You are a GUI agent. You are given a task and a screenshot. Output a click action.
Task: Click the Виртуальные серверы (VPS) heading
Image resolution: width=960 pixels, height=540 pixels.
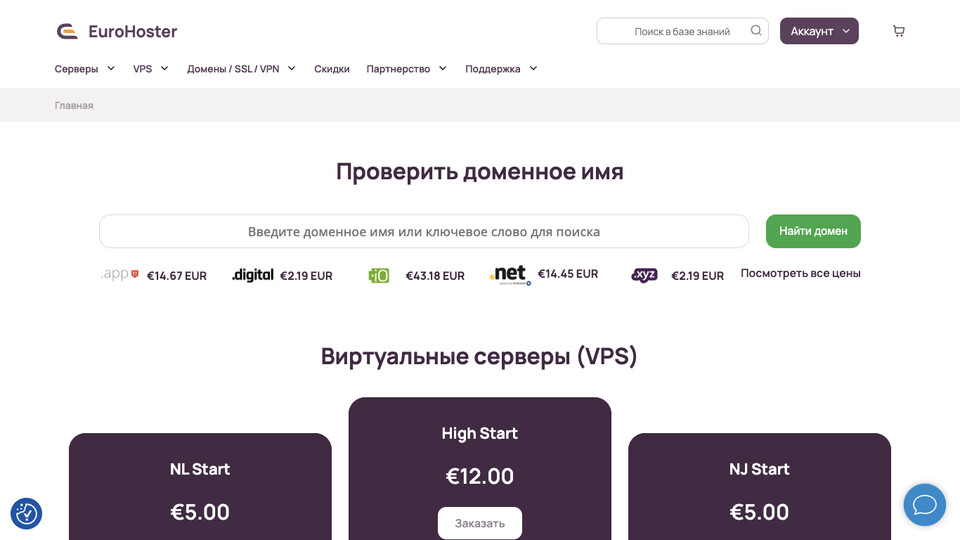tap(479, 356)
